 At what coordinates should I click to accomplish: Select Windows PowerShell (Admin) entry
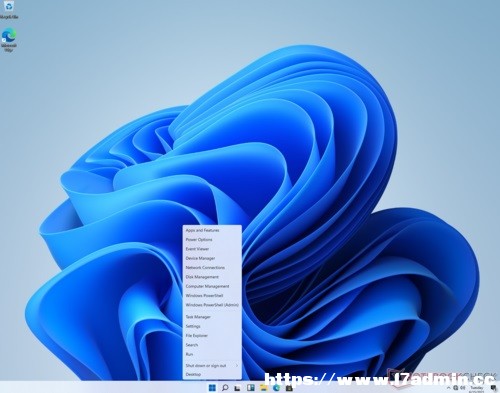(212, 305)
